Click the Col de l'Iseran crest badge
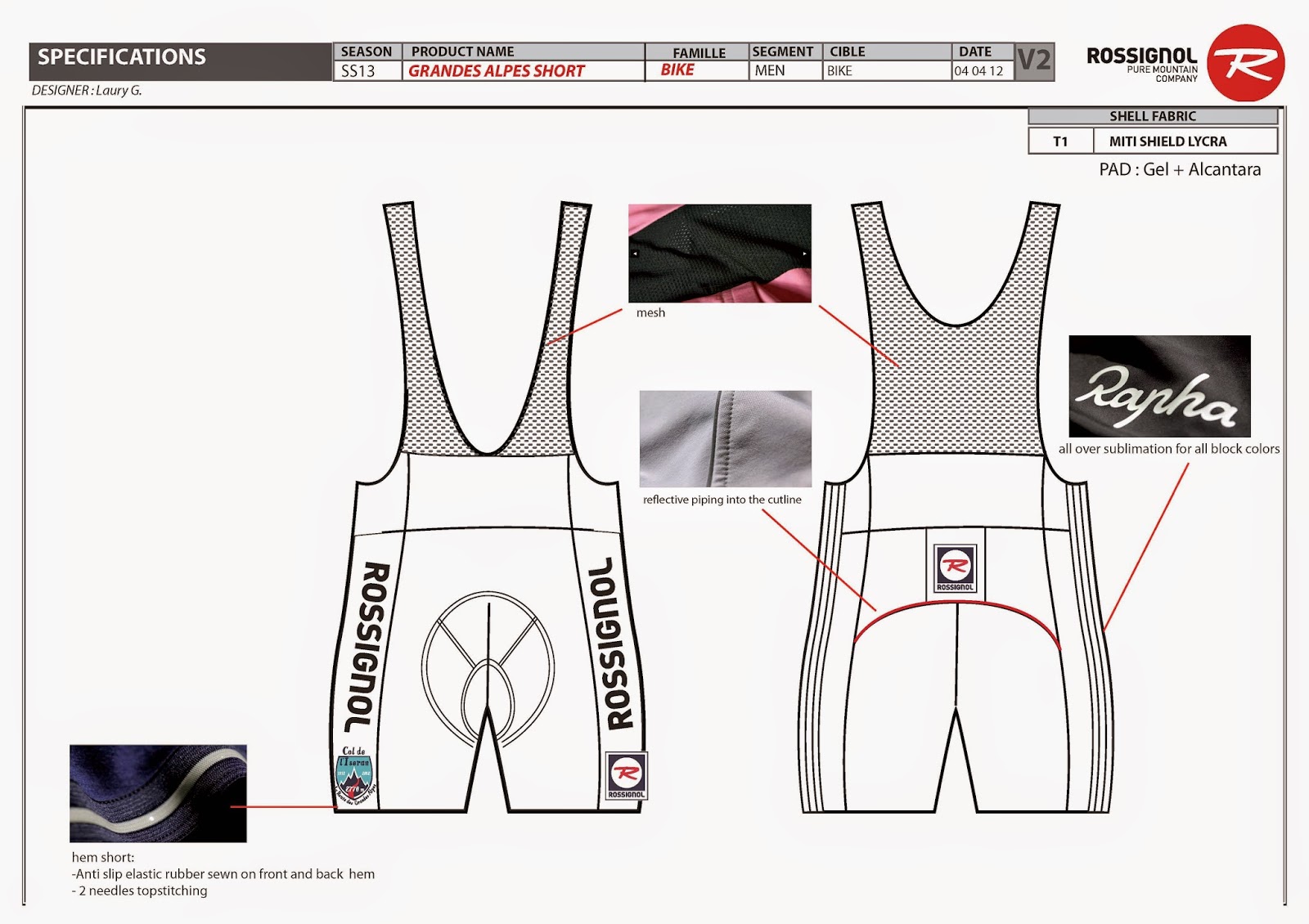Viewport: 1309px width, 924px height. (x=355, y=775)
